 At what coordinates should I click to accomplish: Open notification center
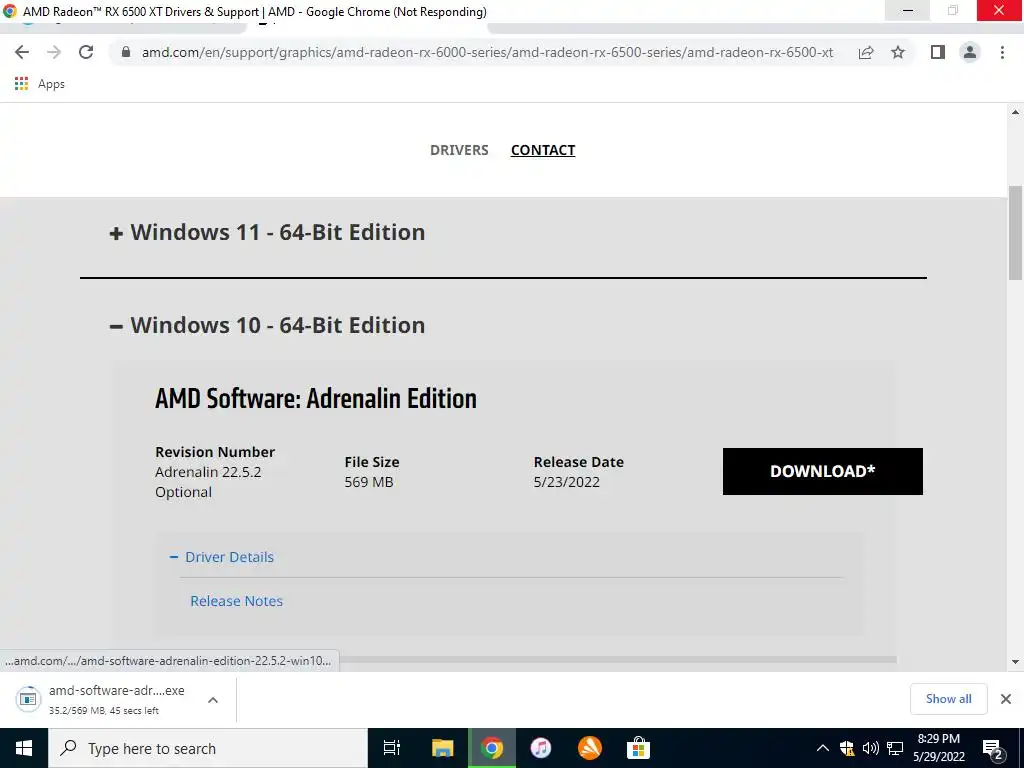pyautogui.click(x=993, y=749)
